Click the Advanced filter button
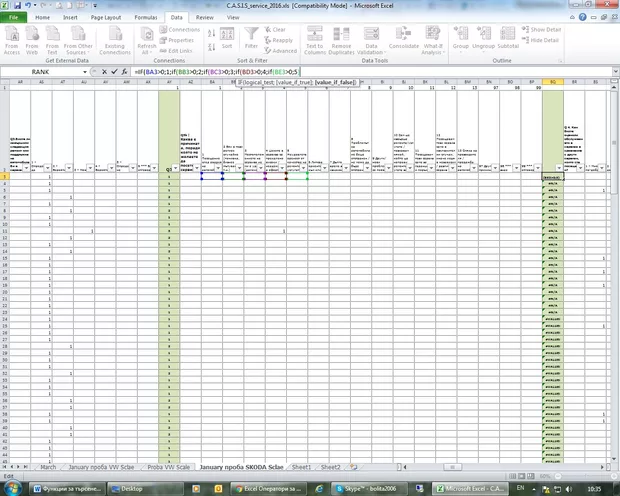620x496 pixels. [x=283, y=50]
